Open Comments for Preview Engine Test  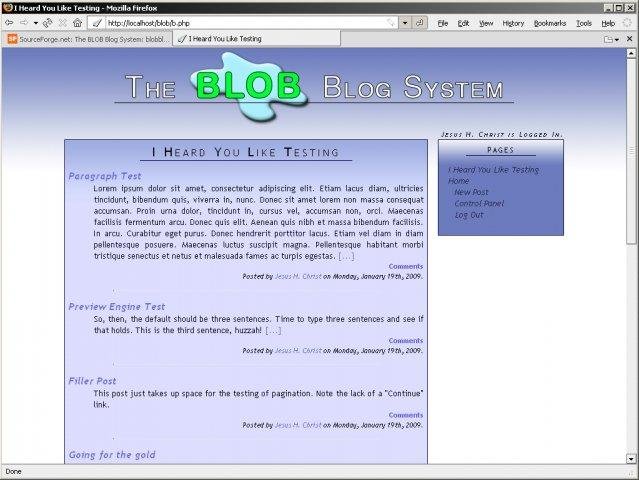coord(405,341)
